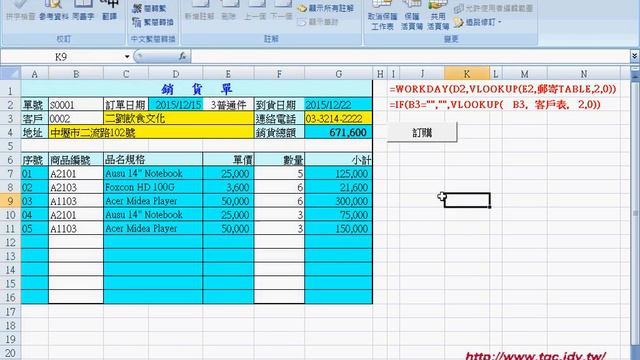Convert text with 簡轉繁
Viewport: 640px width, 360px height.
tap(149, 8)
